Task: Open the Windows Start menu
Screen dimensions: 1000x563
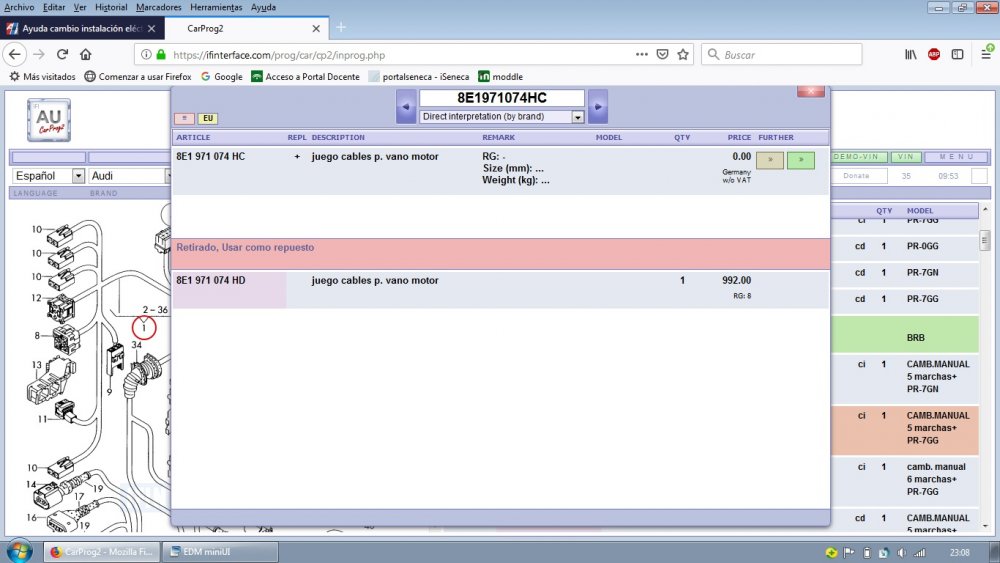Action: tap(19, 551)
